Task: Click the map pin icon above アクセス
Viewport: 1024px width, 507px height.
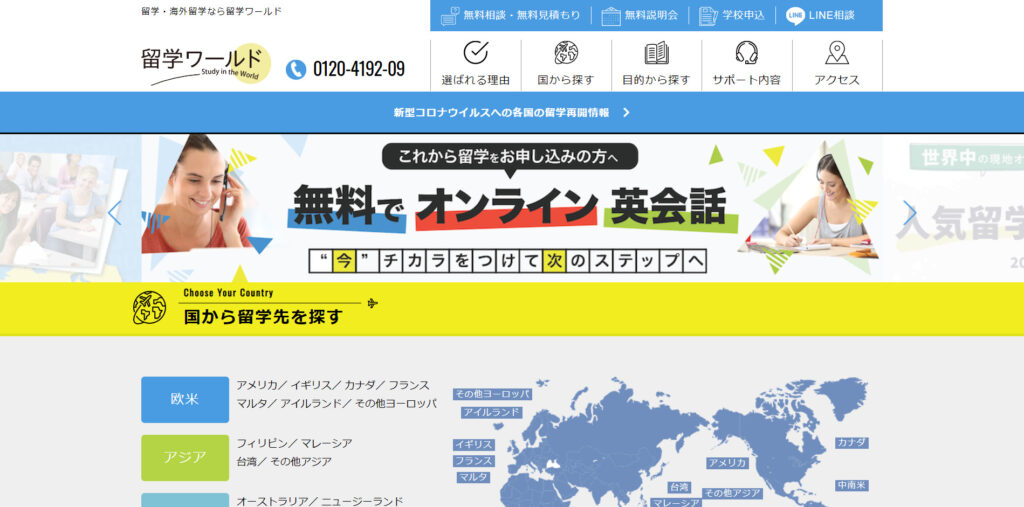Action: (837, 52)
